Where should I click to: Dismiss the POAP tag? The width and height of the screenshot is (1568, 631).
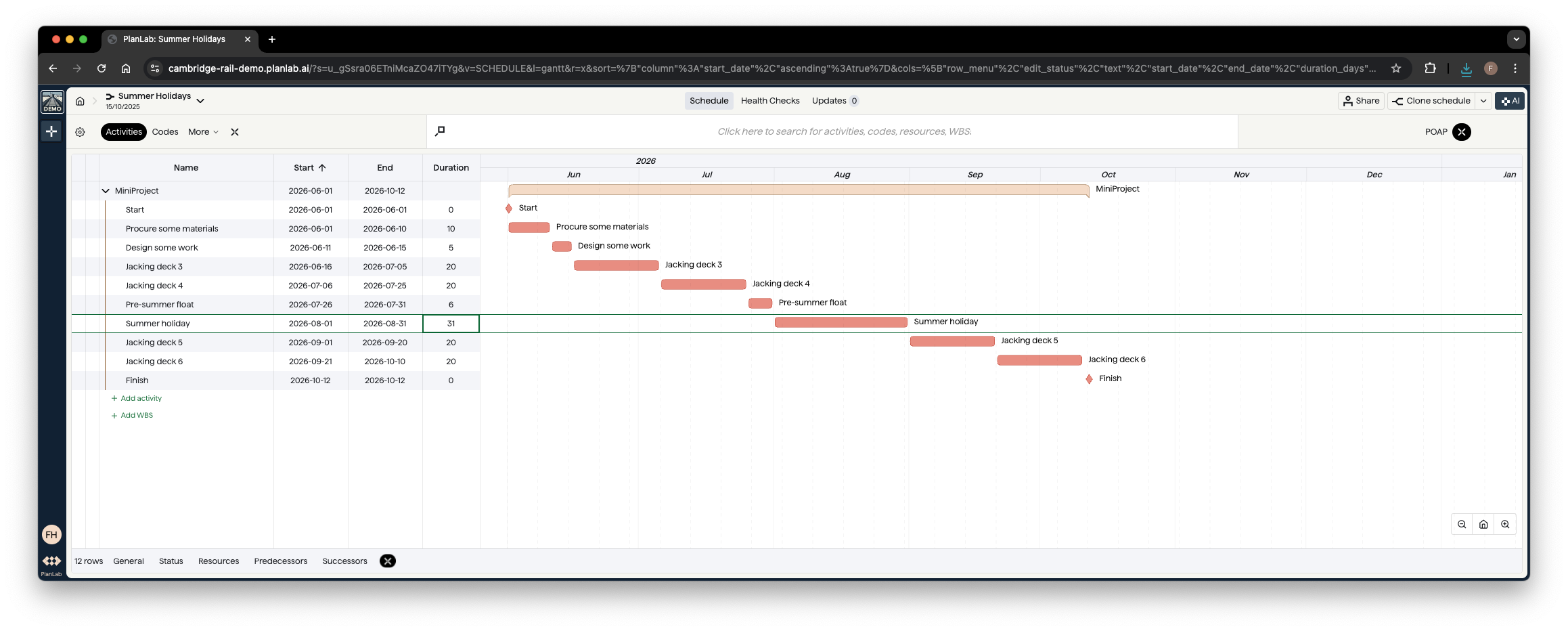click(x=1461, y=132)
